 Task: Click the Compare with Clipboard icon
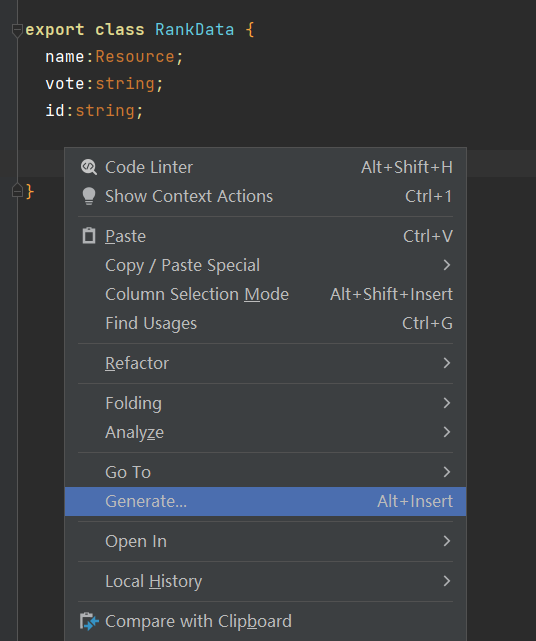[89, 621]
